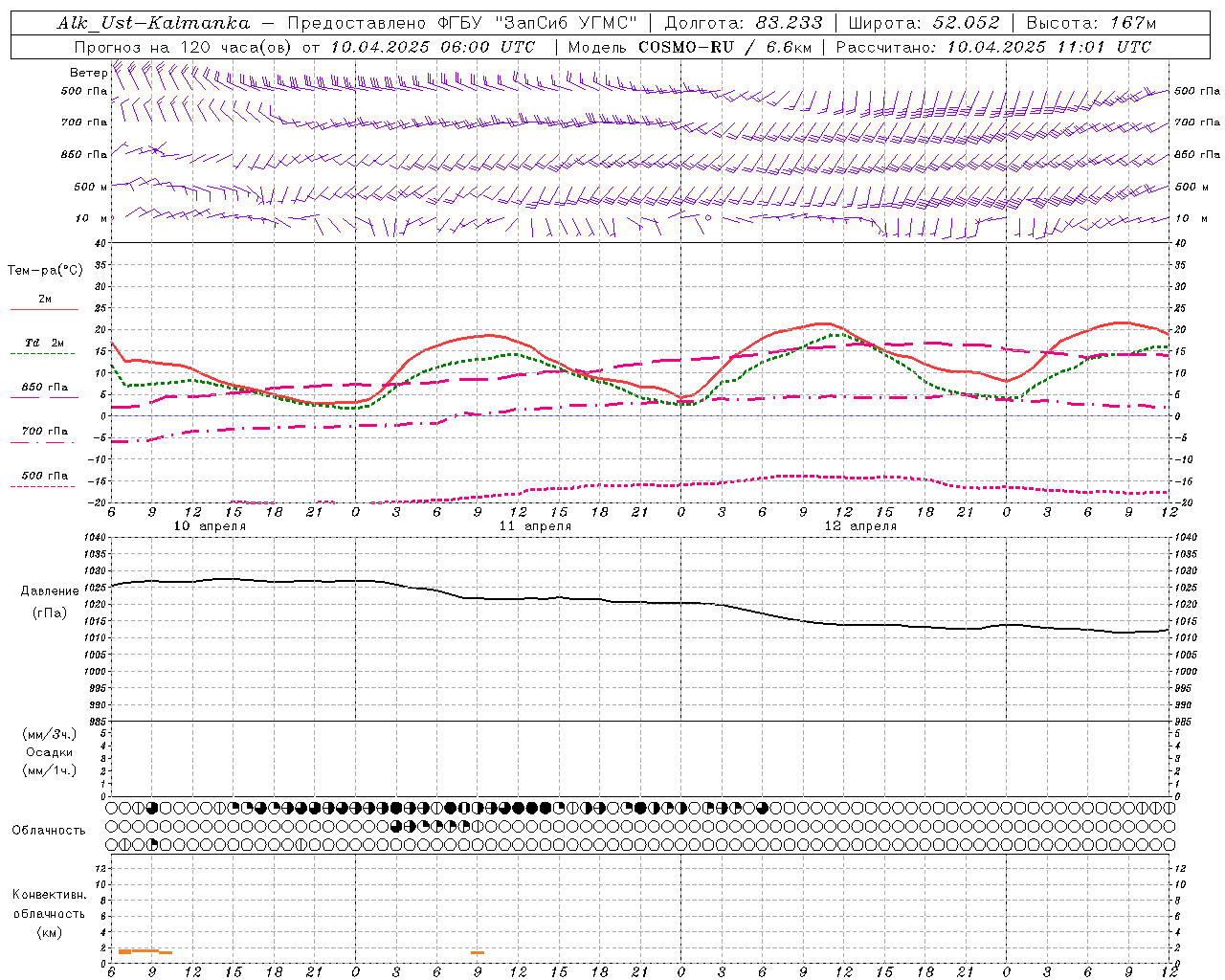Click the (мм/1ч.) precipitation unit label

coord(50,770)
